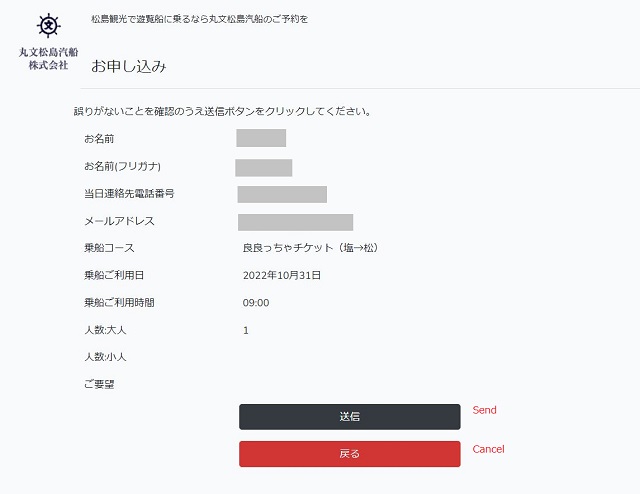Click the date value 2022年10月31日
The width and height of the screenshot is (640, 494).
tap(282, 275)
